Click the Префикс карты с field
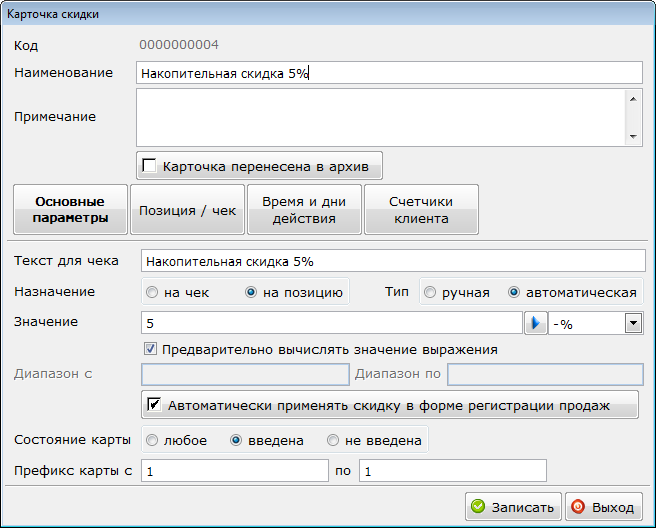The height and width of the screenshot is (528, 656). (235, 471)
